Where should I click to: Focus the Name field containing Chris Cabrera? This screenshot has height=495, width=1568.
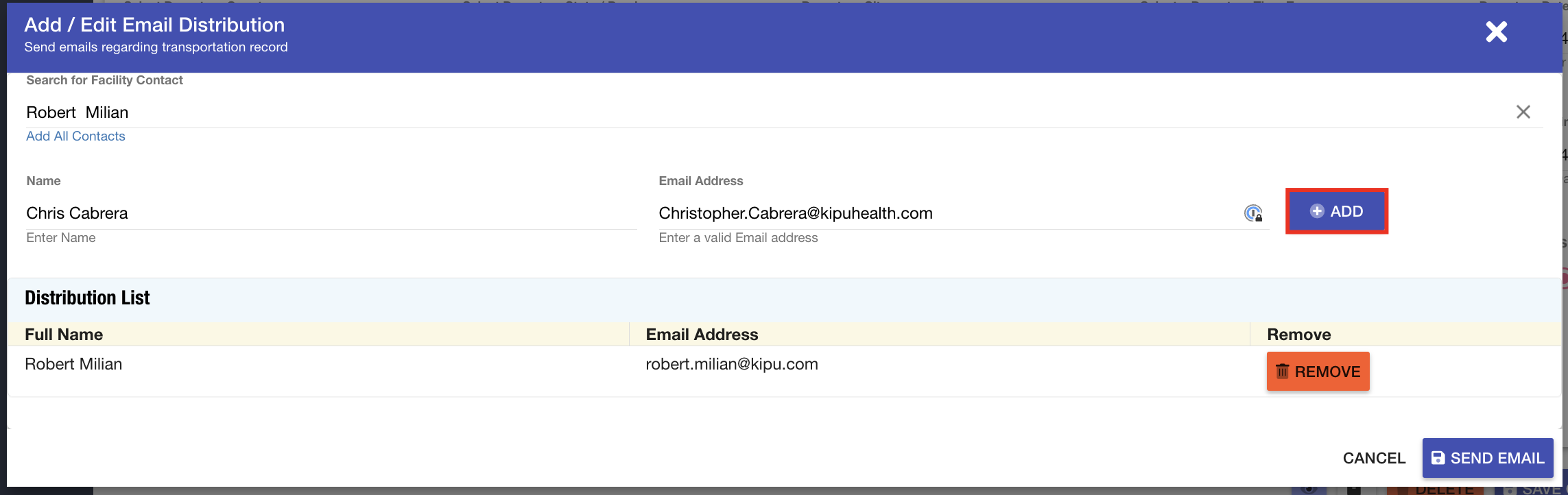329,213
